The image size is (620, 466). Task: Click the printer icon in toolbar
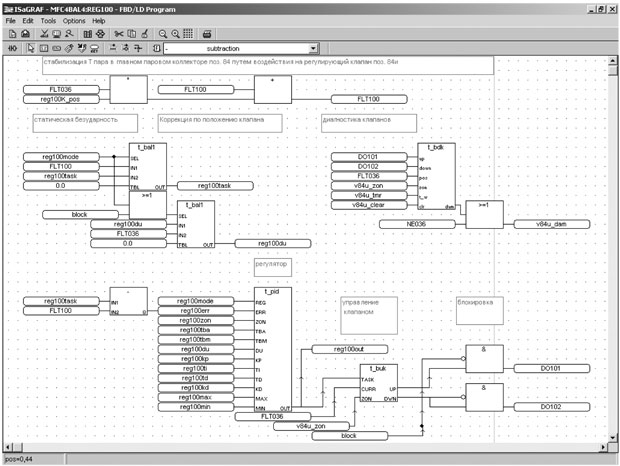pyautogui.click(x=207, y=34)
